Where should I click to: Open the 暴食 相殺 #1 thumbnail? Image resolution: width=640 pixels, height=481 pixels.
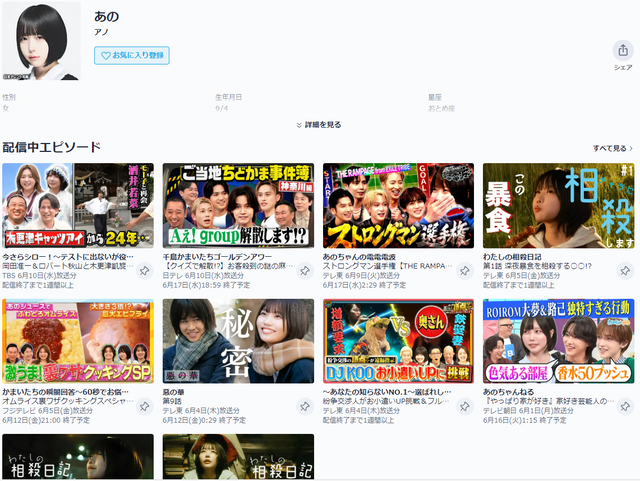click(x=559, y=205)
